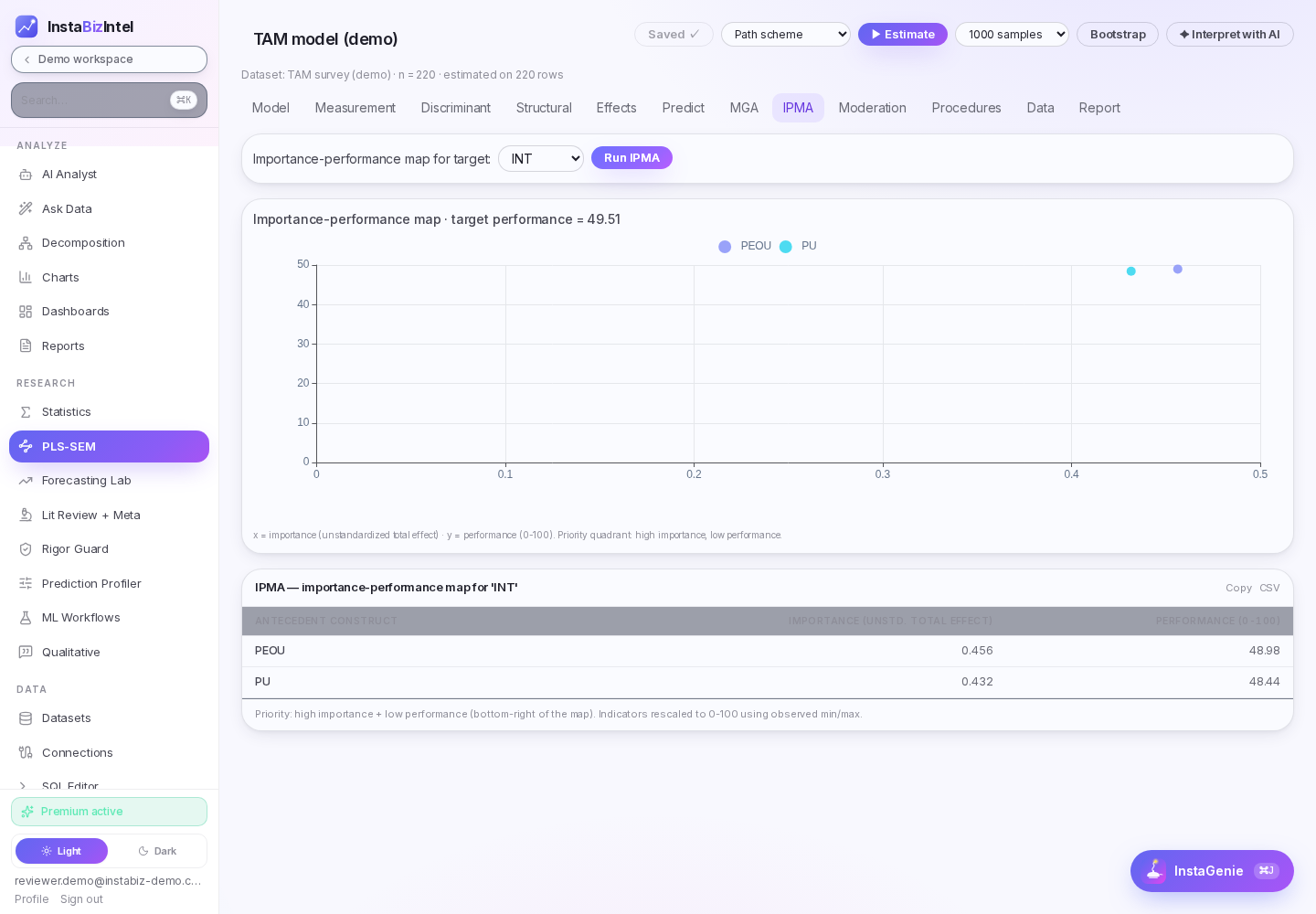Switch to the Measurement tab
The width and height of the screenshot is (1316, 914).
(356, 108)
